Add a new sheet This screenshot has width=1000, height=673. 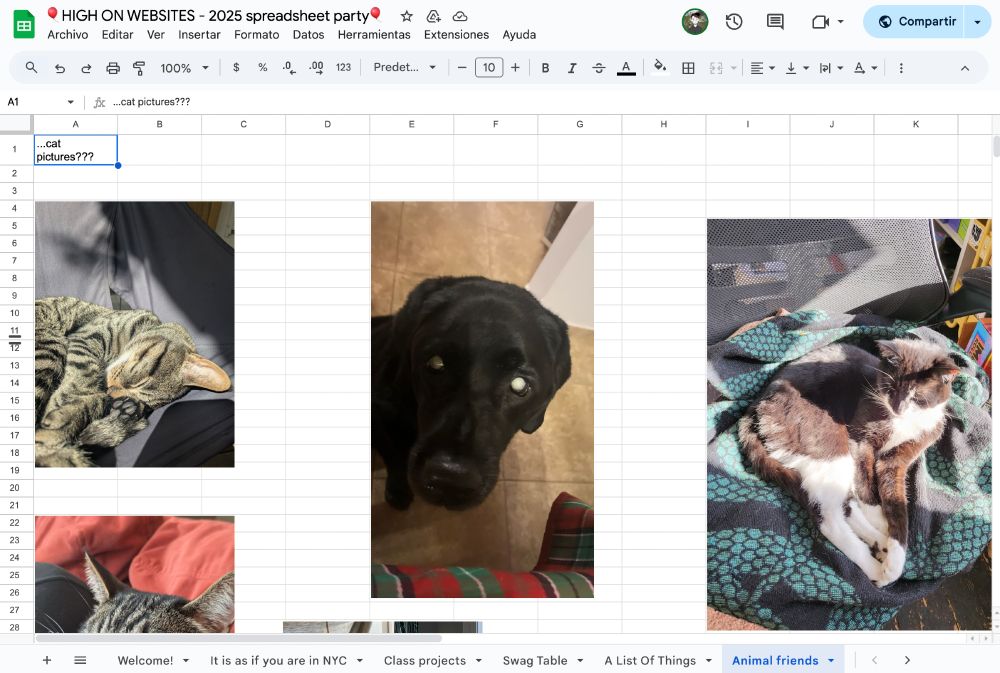pos(47,660)
